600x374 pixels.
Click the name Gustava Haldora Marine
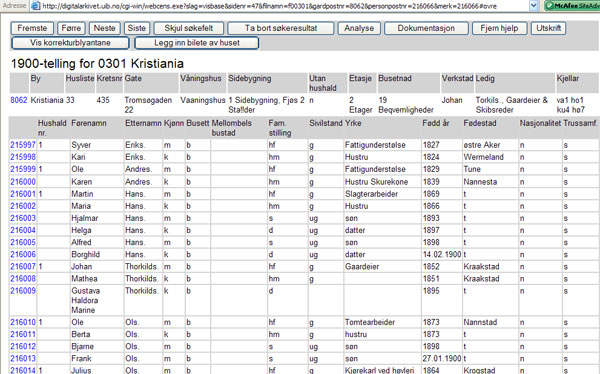pos(86,301)
